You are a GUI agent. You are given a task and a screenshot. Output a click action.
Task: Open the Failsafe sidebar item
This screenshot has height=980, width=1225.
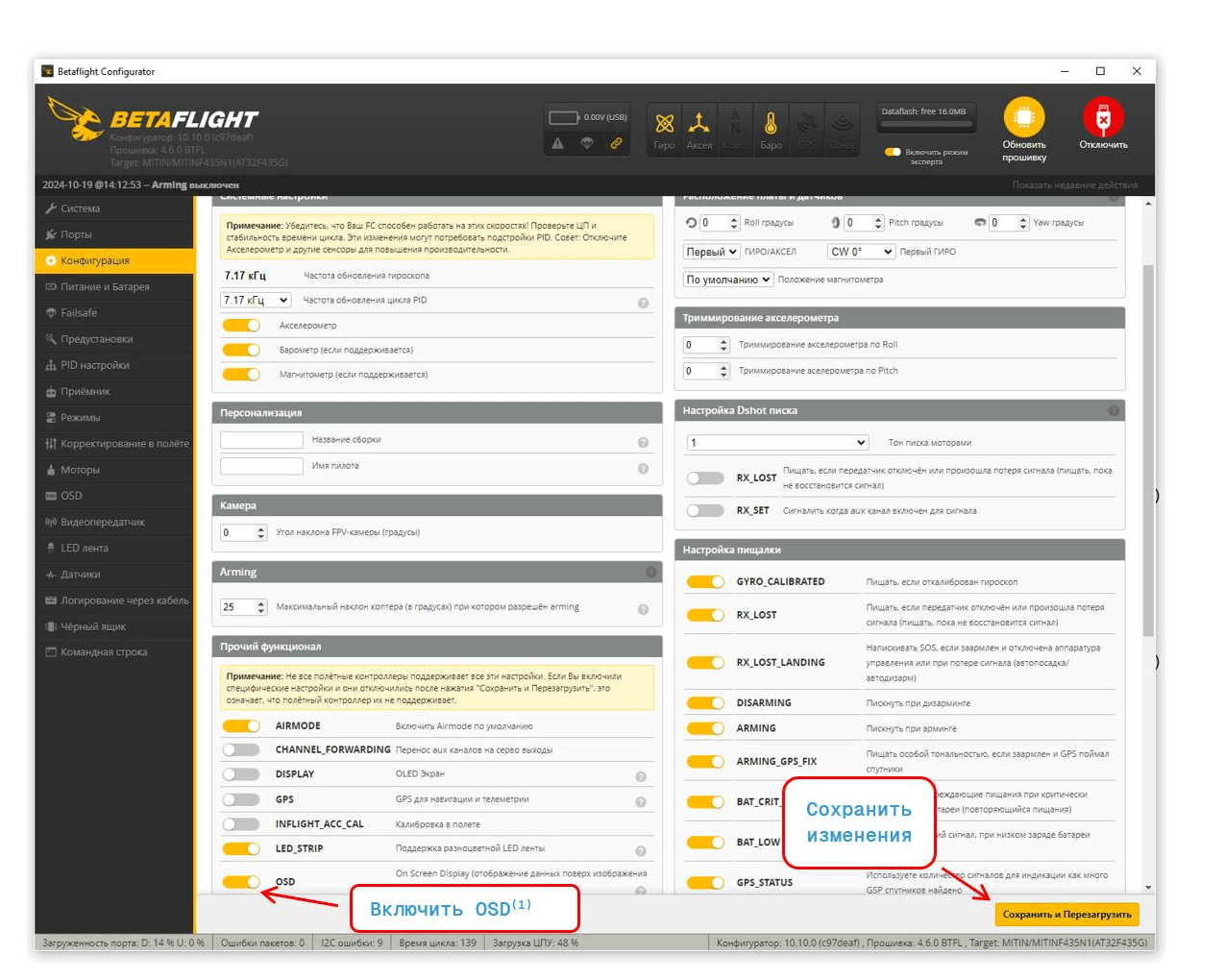pyautogui.click(x=114, y=312)
